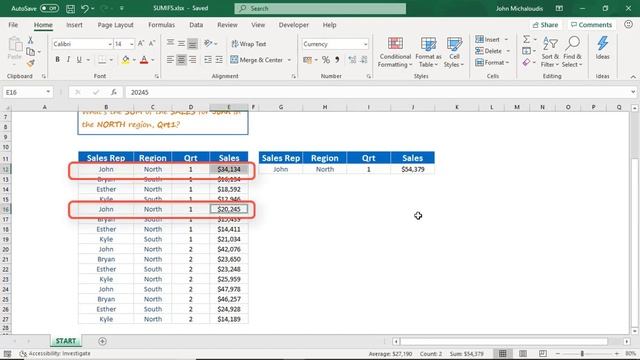Open the font size 14 dropdown
The width and height of the screenshot is (640, 360).
131,44
